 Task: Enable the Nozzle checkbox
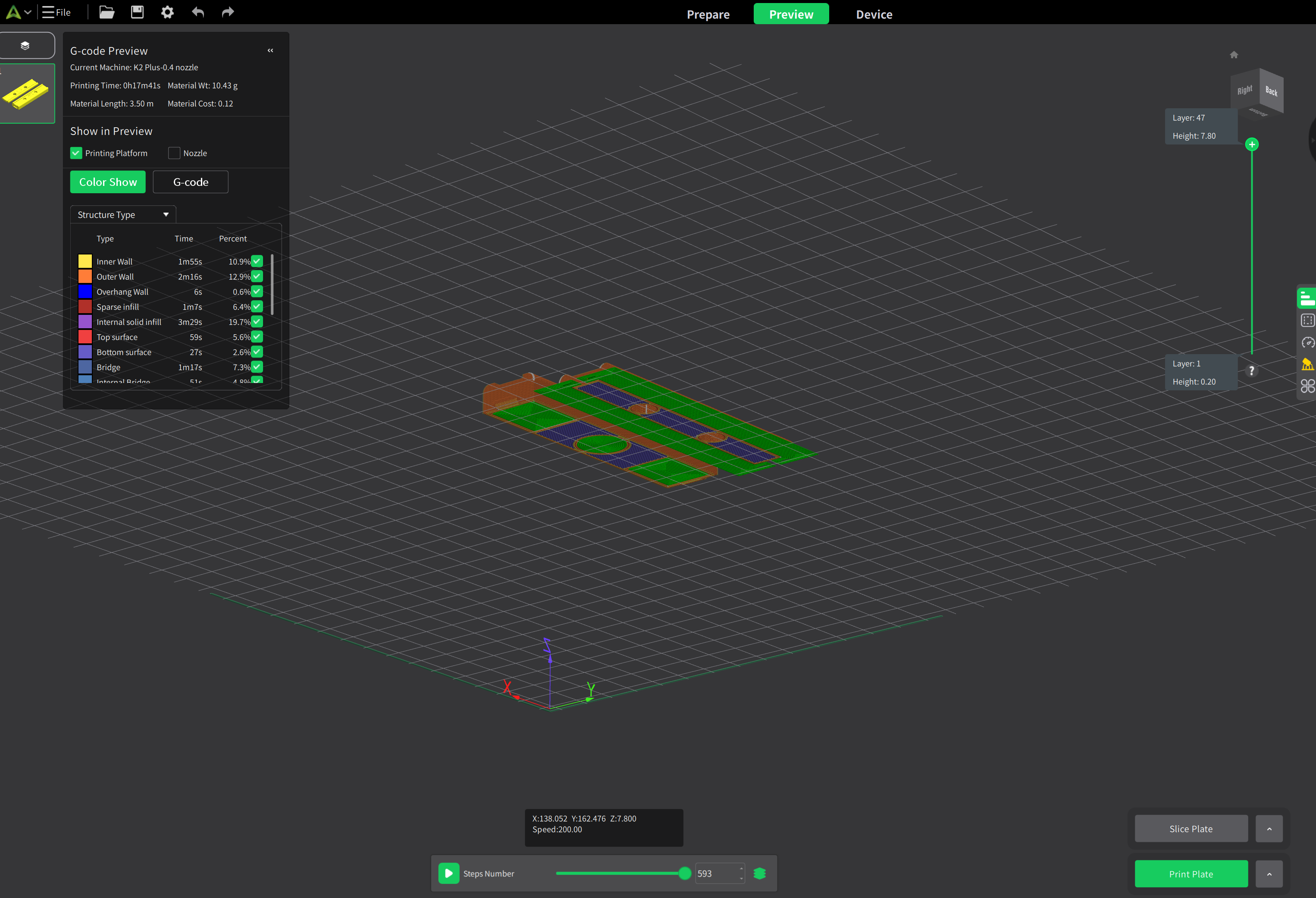[x=174, y=153]
